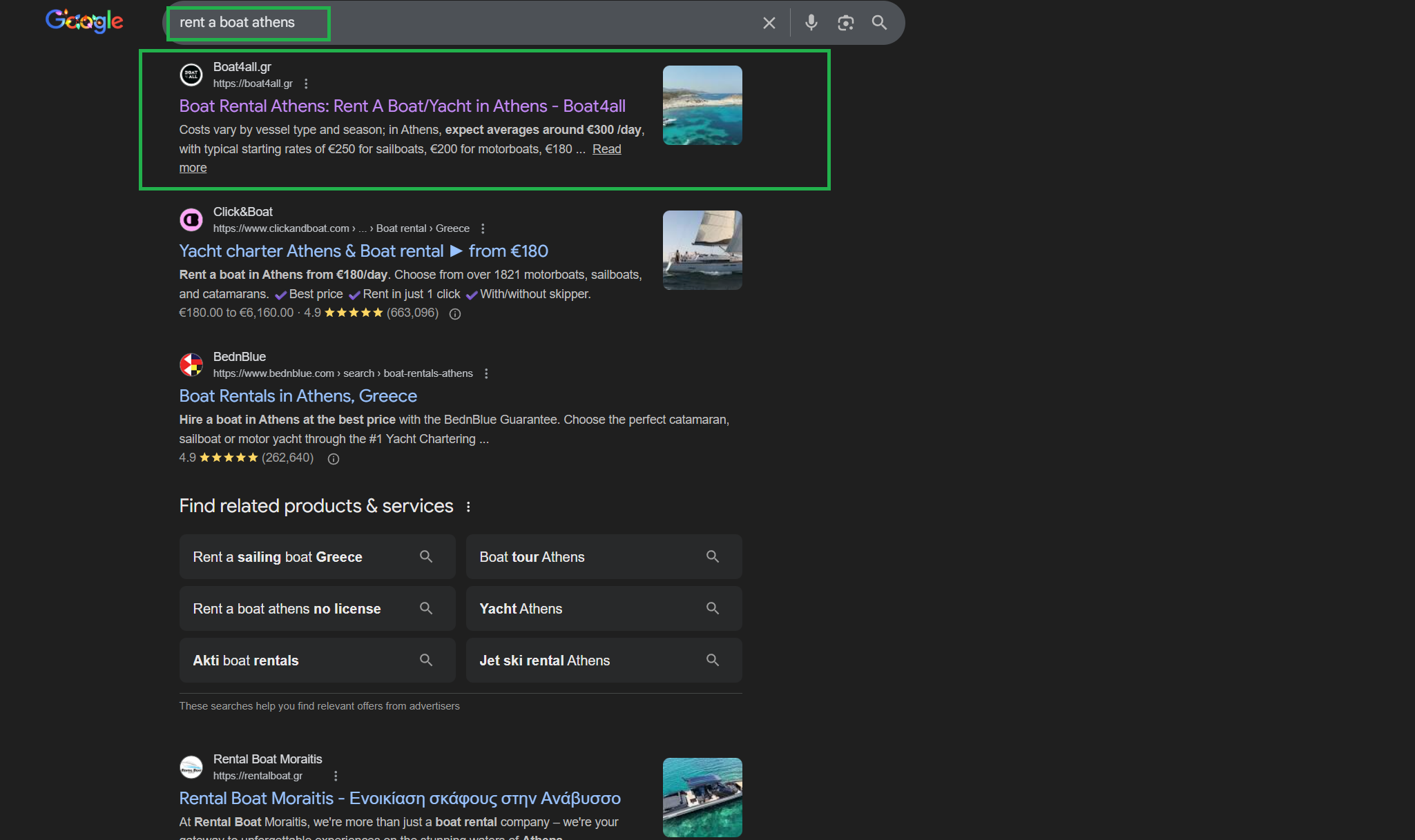Open the three-dot menu next to Boat4all.gr
Viewport: 1415px width, 840px height.
click(x=306, y=83)
